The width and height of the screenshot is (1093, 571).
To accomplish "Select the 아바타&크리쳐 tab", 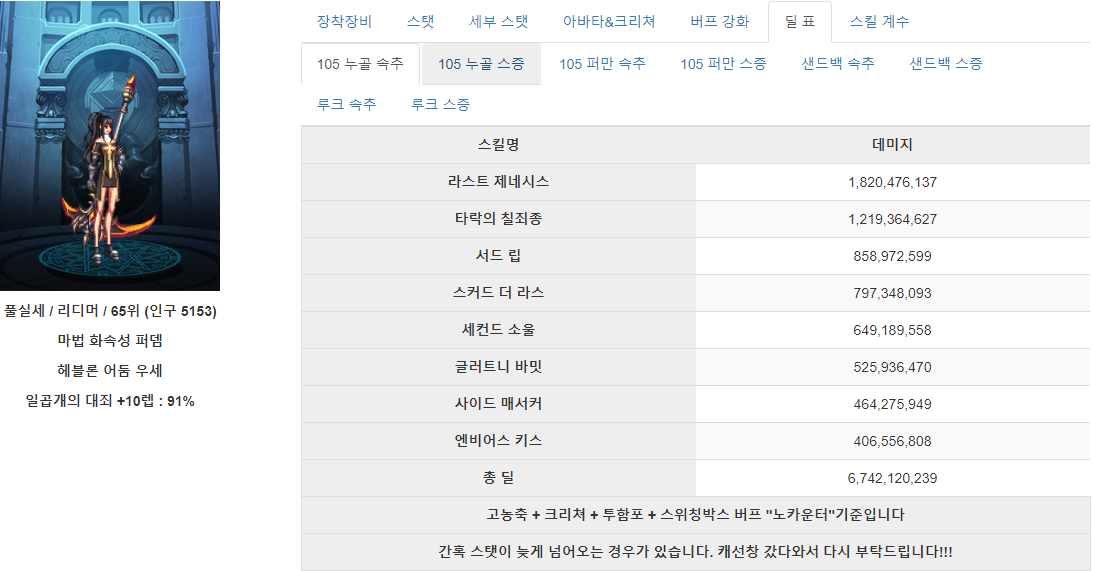I will point(609,22).
